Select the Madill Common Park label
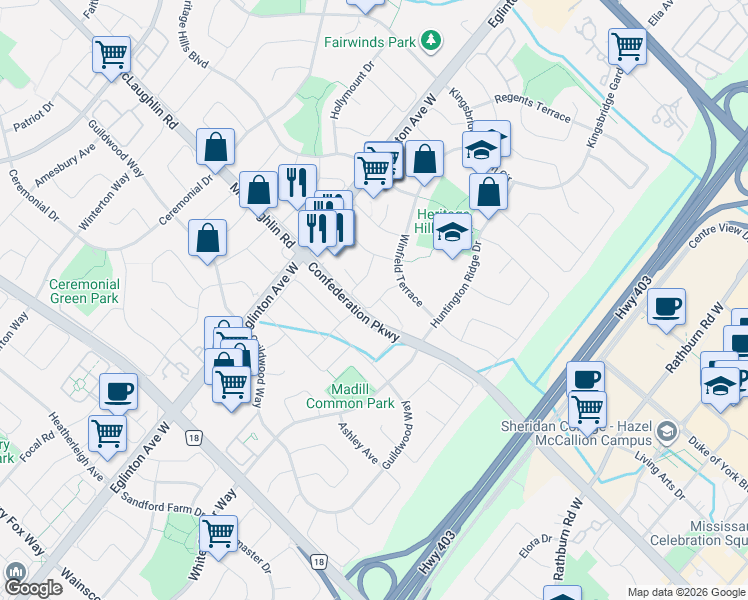Viewport: 748px width, 600px height. pos(350,396)
